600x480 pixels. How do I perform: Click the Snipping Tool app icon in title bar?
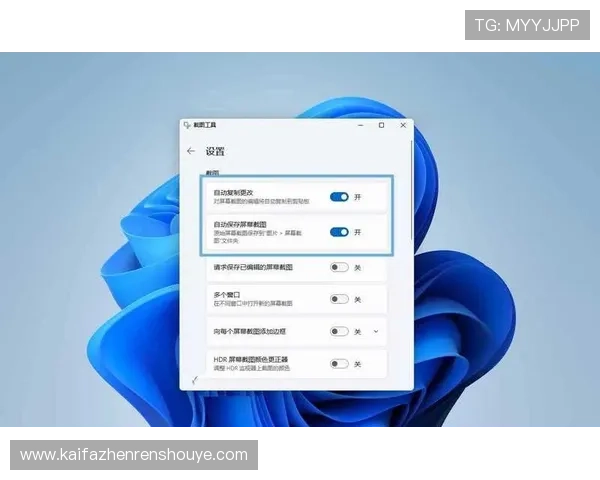click(187, 125)
